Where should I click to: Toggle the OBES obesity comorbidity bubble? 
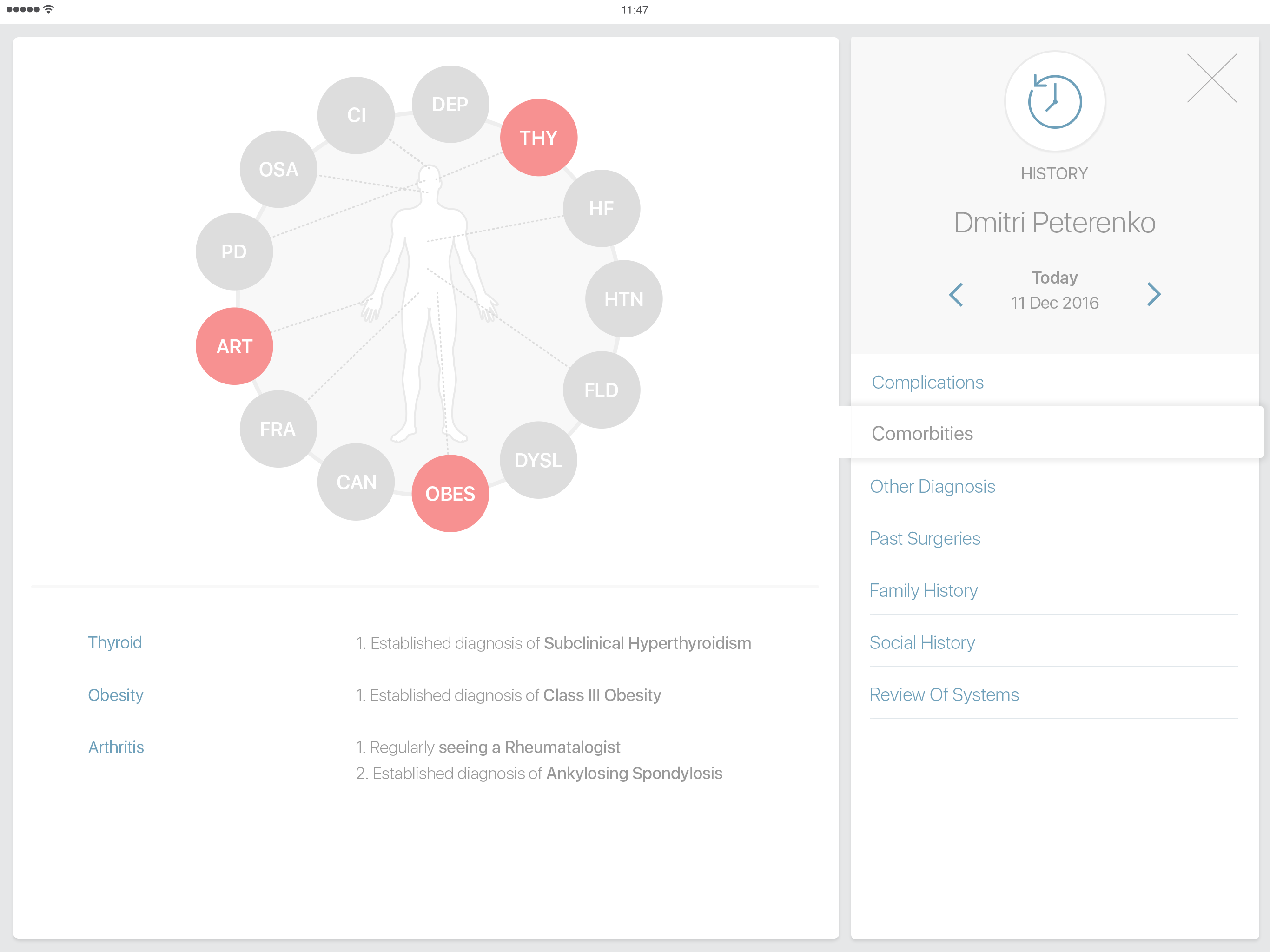(450, 494)
